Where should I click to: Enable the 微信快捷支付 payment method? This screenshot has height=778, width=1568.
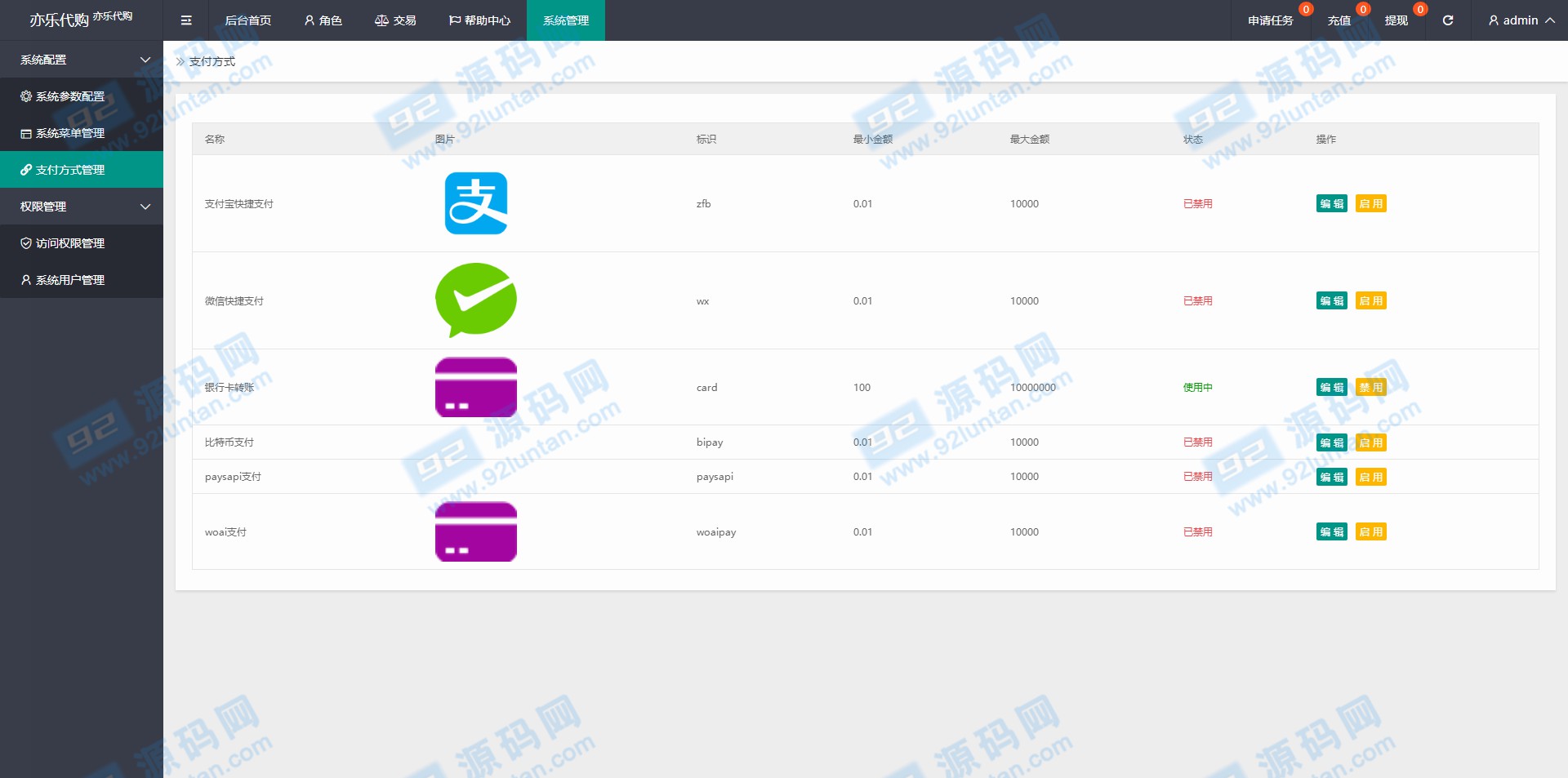tap(1371, 300)
